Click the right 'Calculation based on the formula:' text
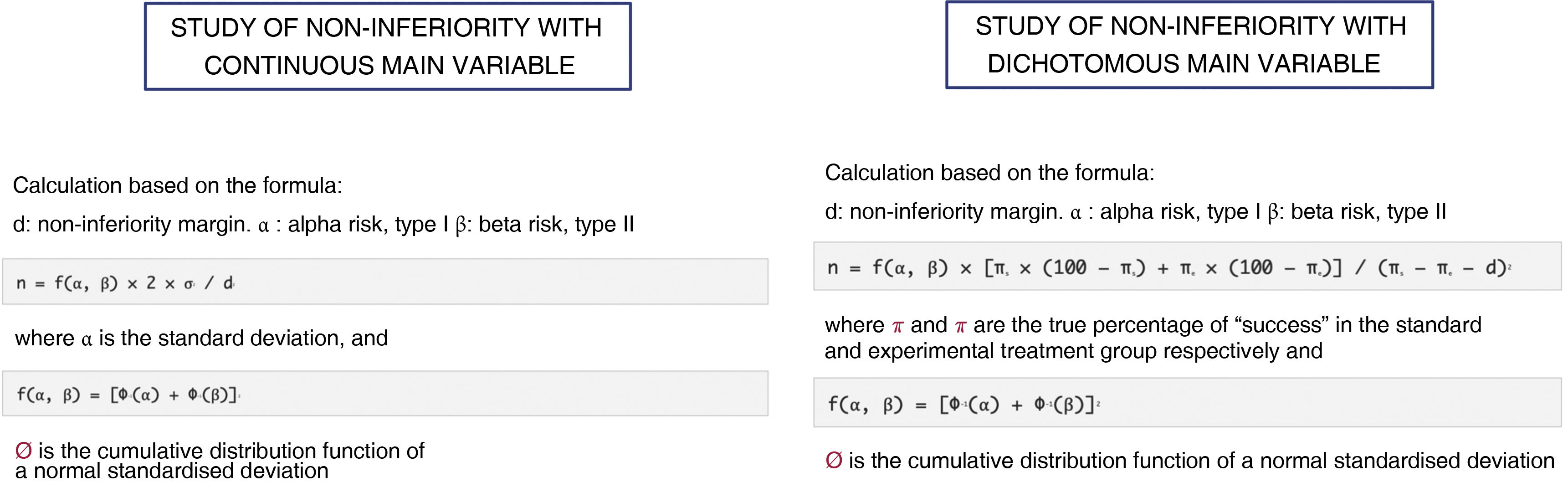This screenshot has width=1568, height=487. pyautogui.click(x=989, y=173)
